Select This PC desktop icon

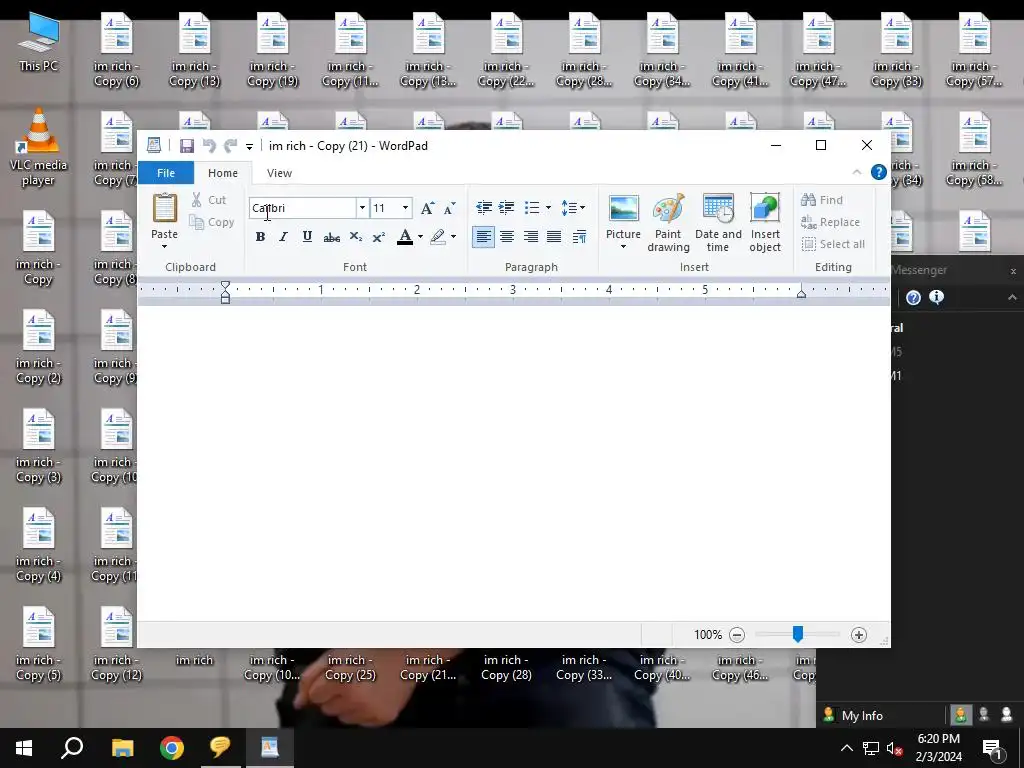tap(38, 42)
